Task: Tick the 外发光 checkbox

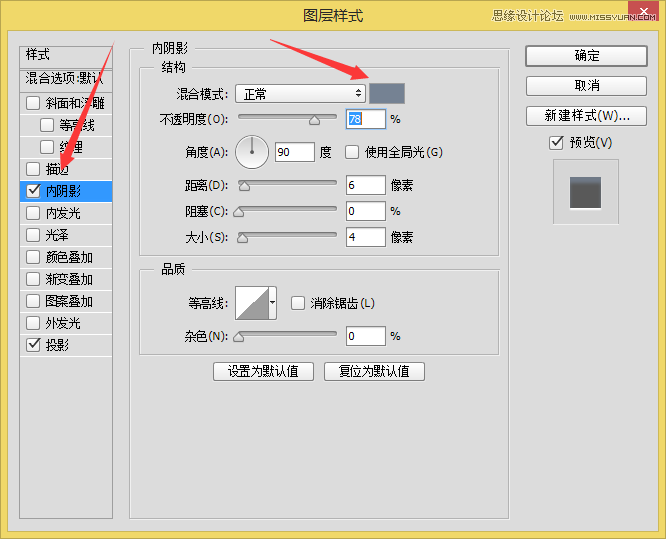Action: point(33,323)
